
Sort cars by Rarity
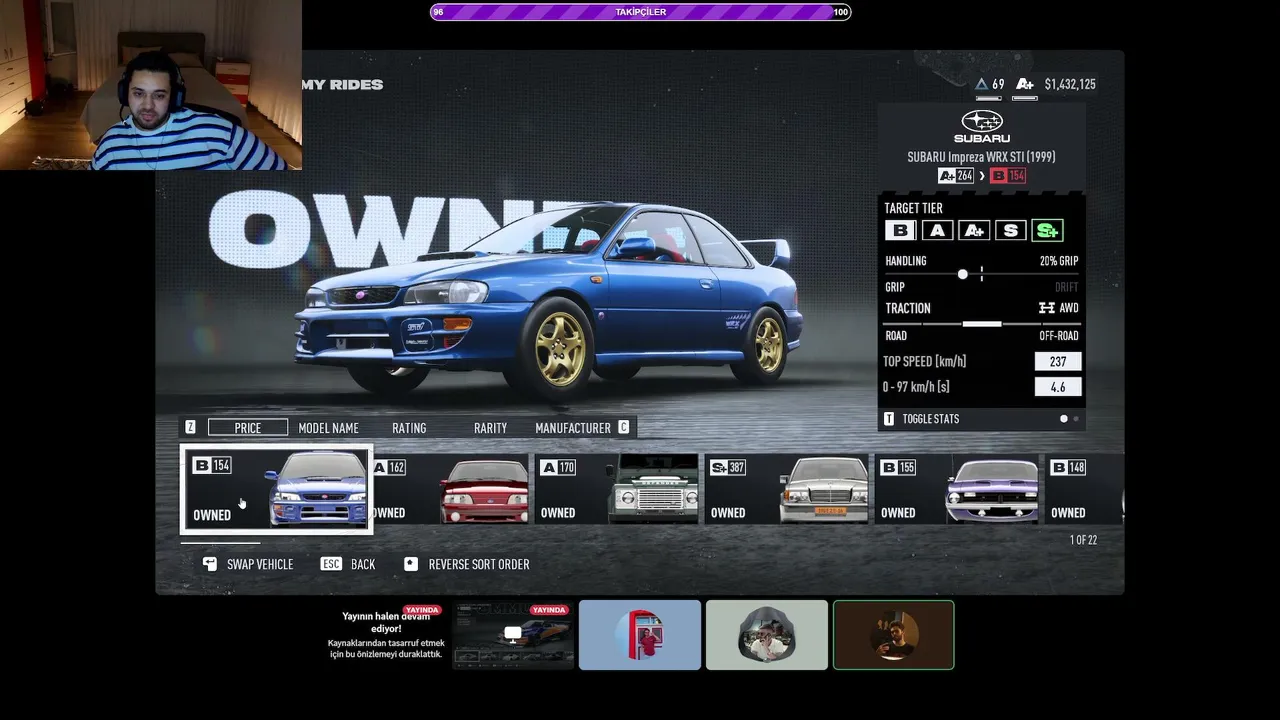[x=490, y=428]
